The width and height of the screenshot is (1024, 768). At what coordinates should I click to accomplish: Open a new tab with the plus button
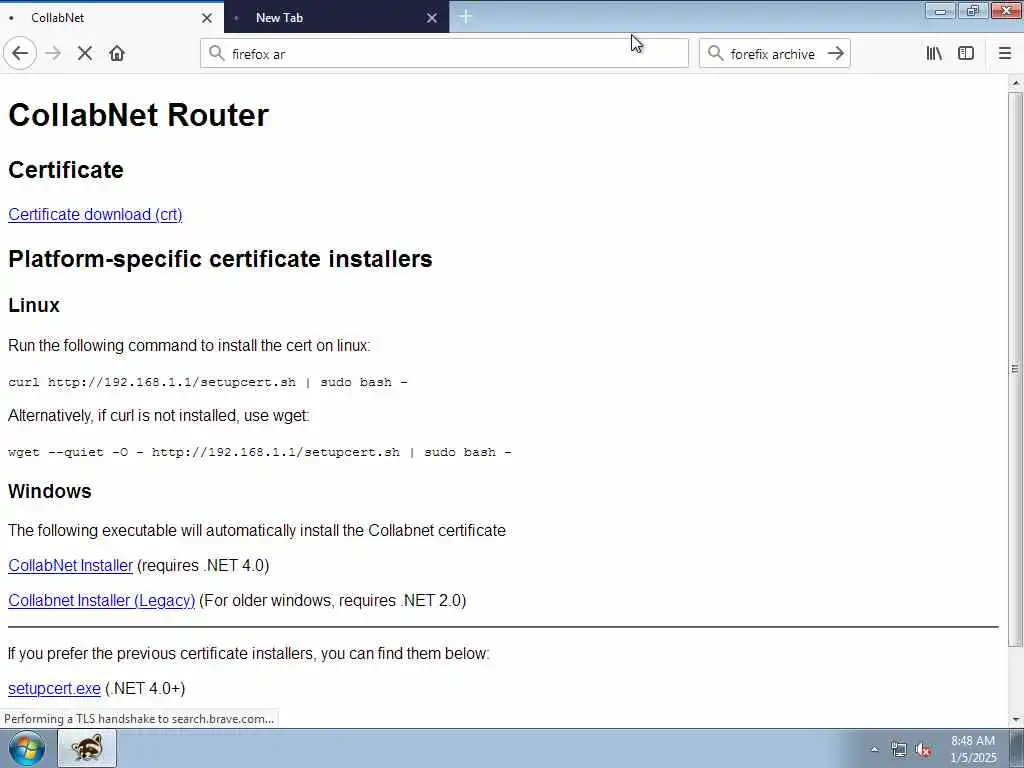(466, 17)
